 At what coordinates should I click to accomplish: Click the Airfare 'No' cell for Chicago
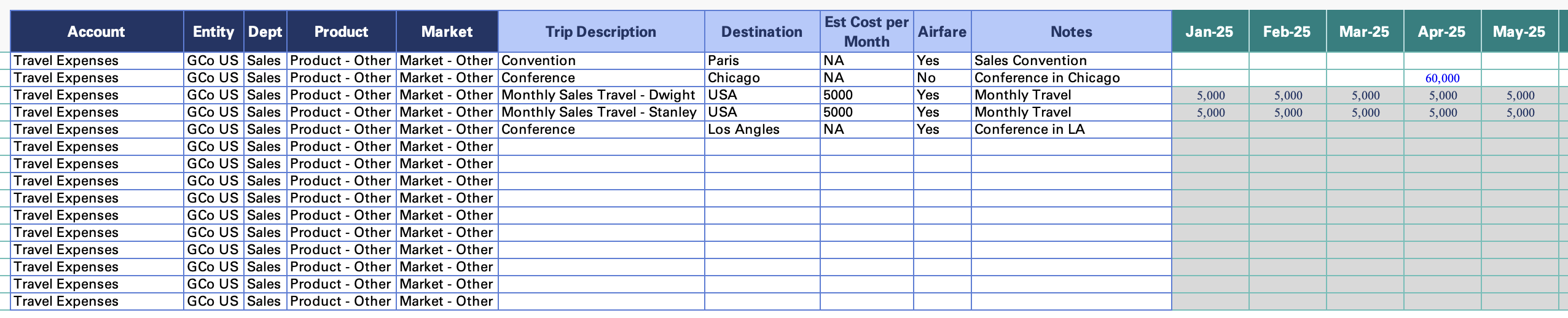pos(942,78)
